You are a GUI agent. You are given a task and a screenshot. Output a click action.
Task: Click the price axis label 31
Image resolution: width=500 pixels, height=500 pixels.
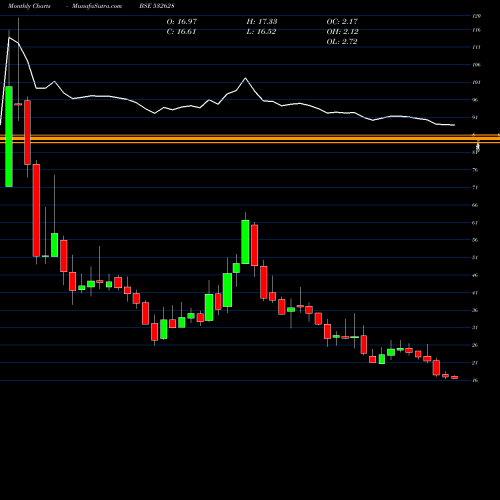pos(476,328)
